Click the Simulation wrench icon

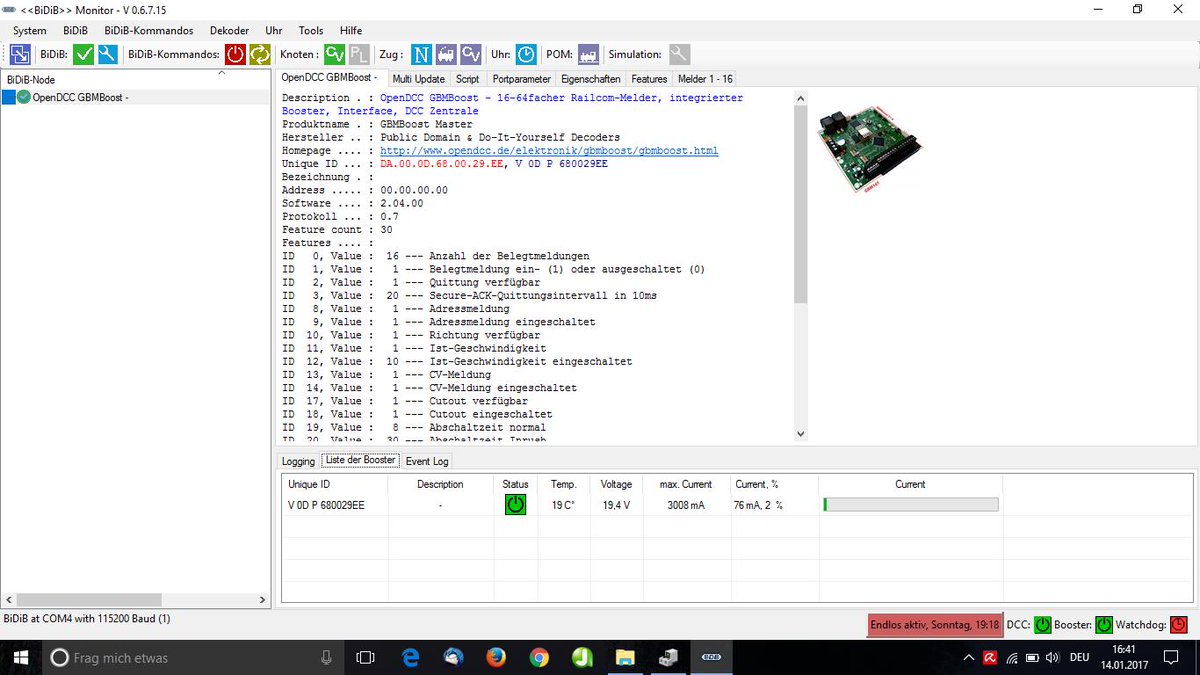pos(679,55)
